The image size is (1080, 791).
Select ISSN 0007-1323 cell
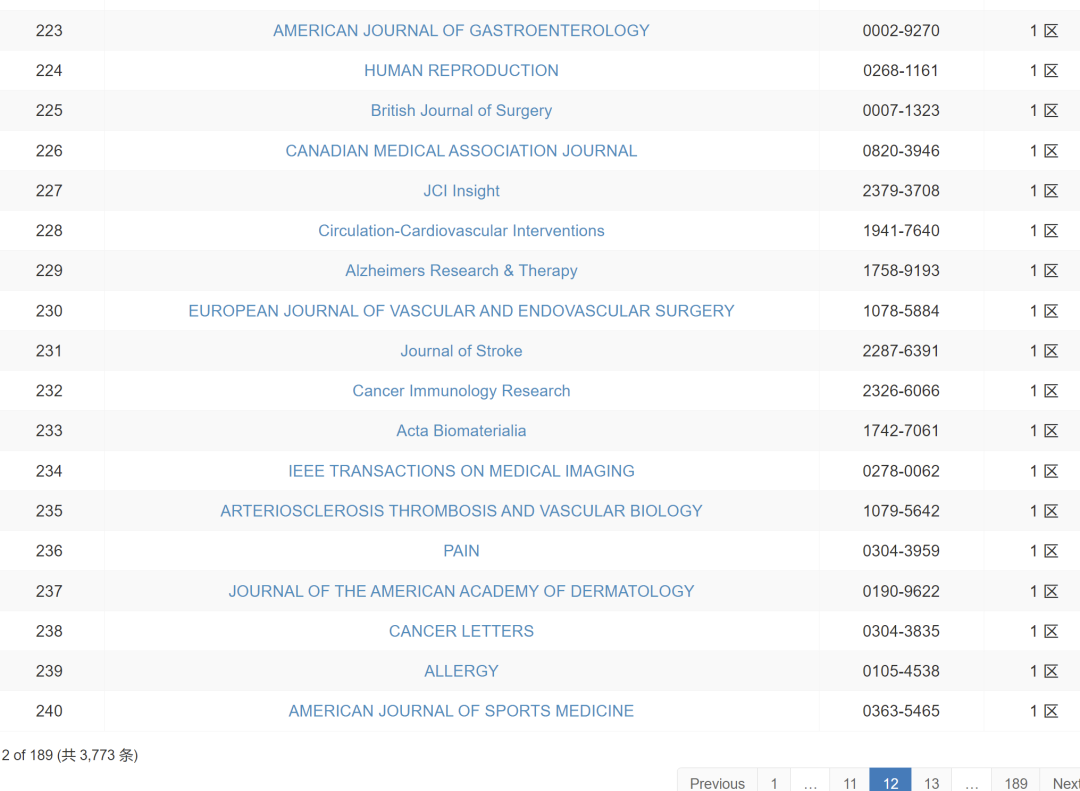(x=901, y=110)
